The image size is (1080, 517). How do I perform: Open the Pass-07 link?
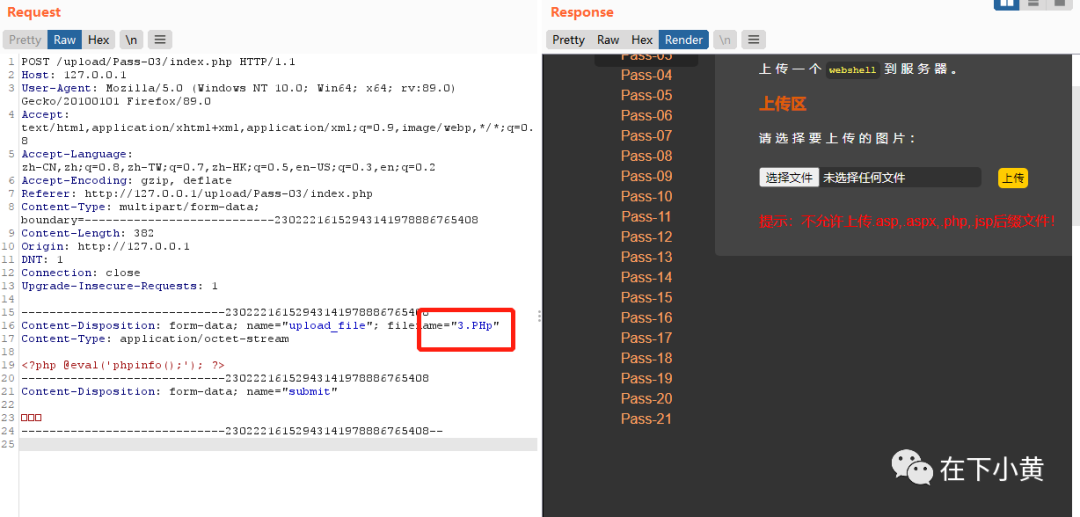click(x=646, y=136)
